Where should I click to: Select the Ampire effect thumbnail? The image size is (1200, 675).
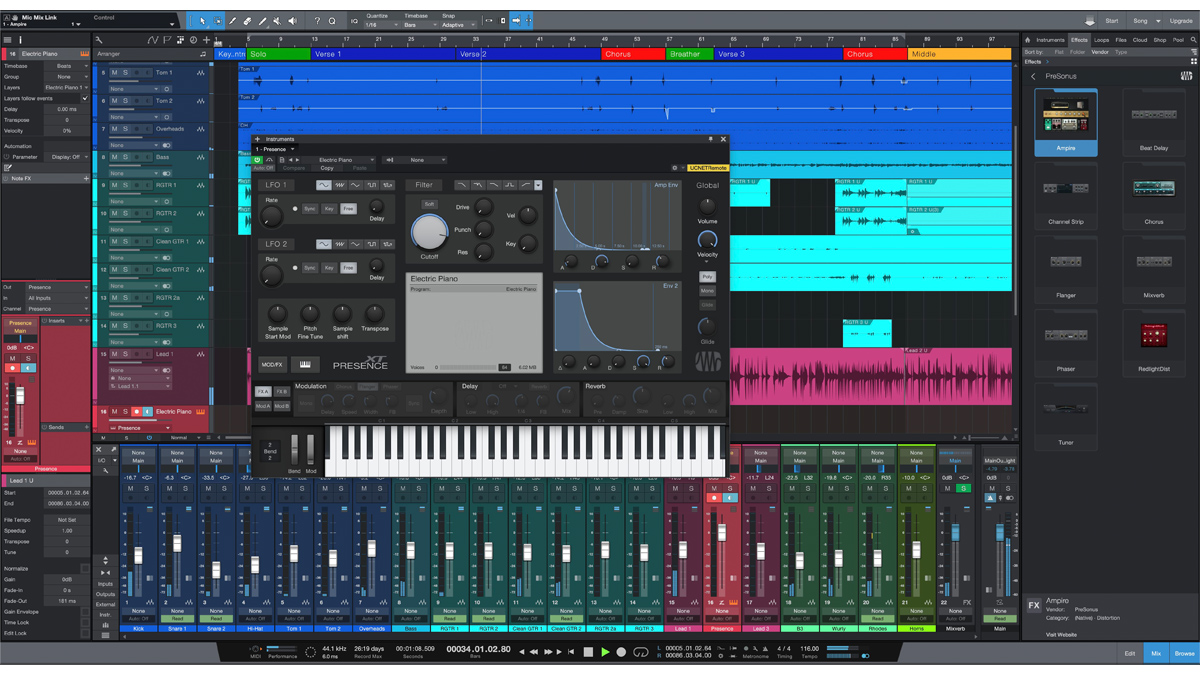[1066, 122]
